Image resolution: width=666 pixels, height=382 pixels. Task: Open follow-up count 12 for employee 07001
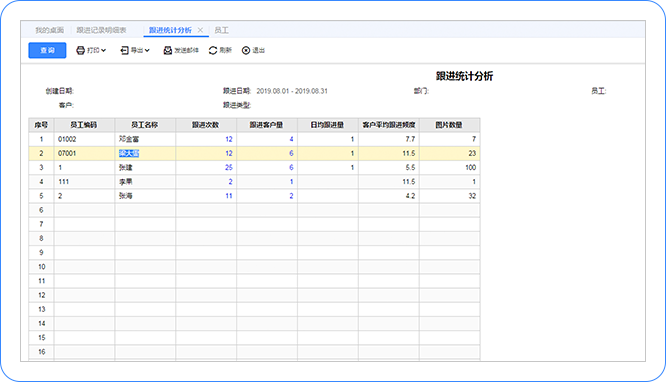[229, 153]
